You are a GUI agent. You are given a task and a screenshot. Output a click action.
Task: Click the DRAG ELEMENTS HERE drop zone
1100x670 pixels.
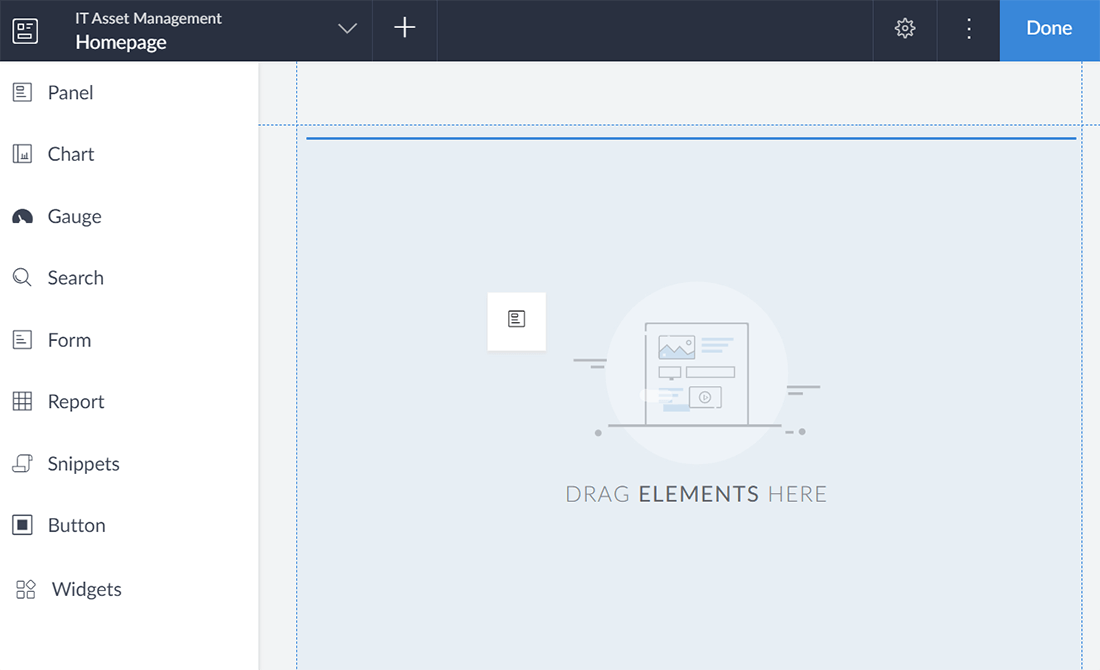click(x=696, y=493)
